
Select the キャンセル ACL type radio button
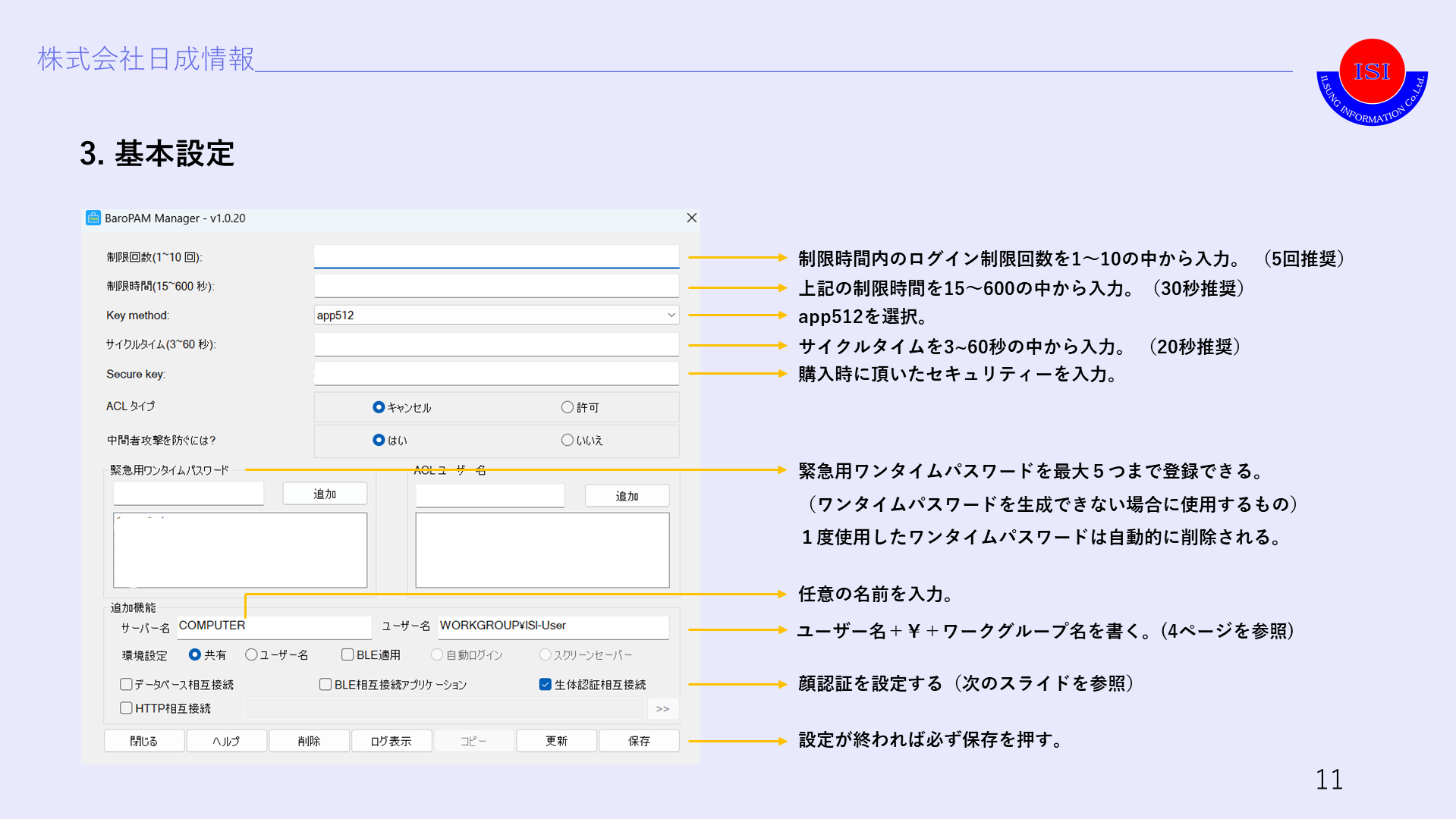[379, 407]
